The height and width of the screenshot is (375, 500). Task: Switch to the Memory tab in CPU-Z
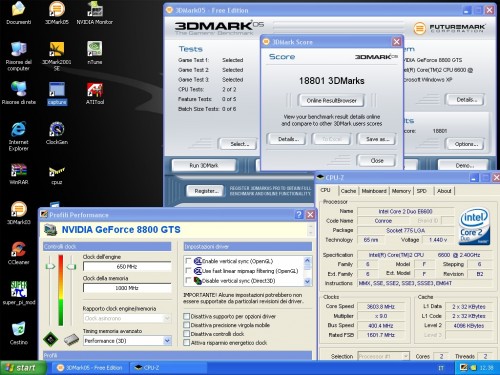pyautogui.click(x=401, y=191)
